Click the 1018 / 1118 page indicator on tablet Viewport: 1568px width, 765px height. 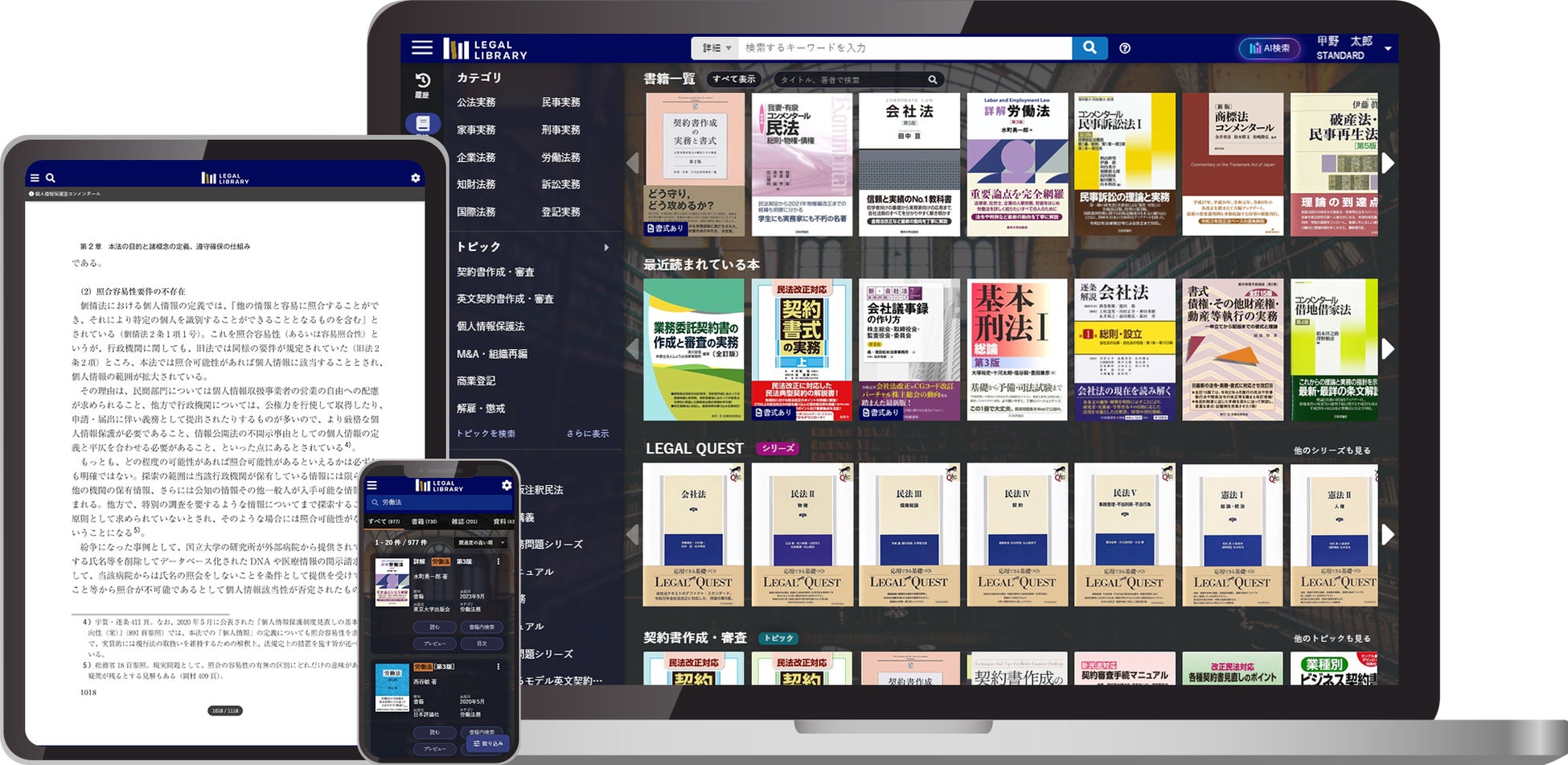224,710
